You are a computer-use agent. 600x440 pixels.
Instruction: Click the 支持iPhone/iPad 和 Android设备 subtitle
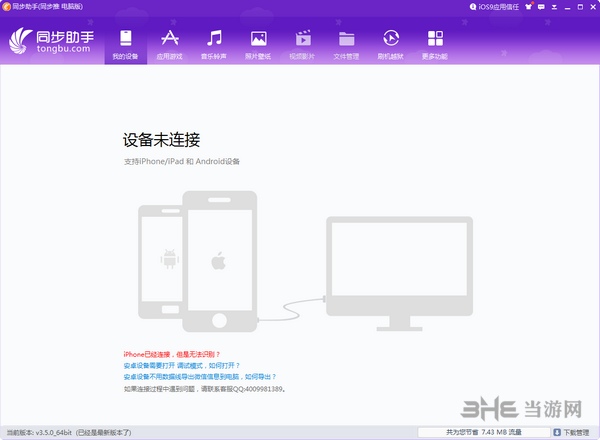[182, 161]
